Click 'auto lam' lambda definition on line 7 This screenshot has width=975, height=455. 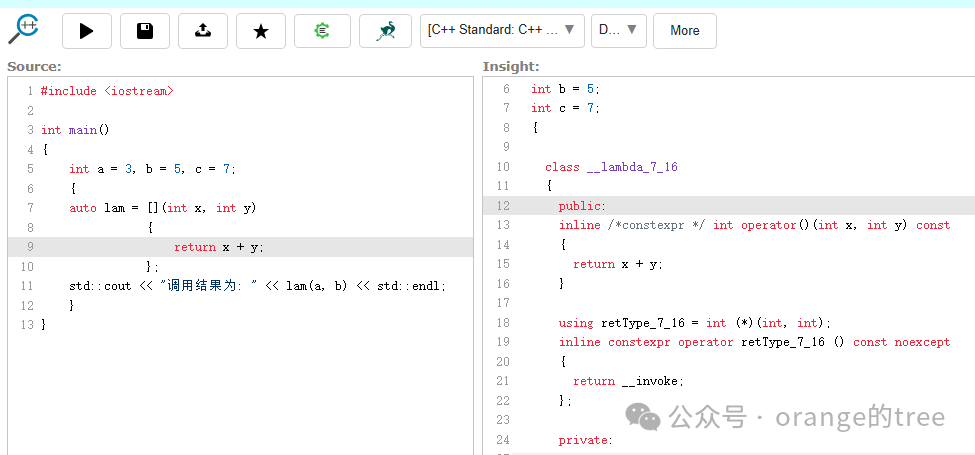pyautogui.click(x=163, y=208)
